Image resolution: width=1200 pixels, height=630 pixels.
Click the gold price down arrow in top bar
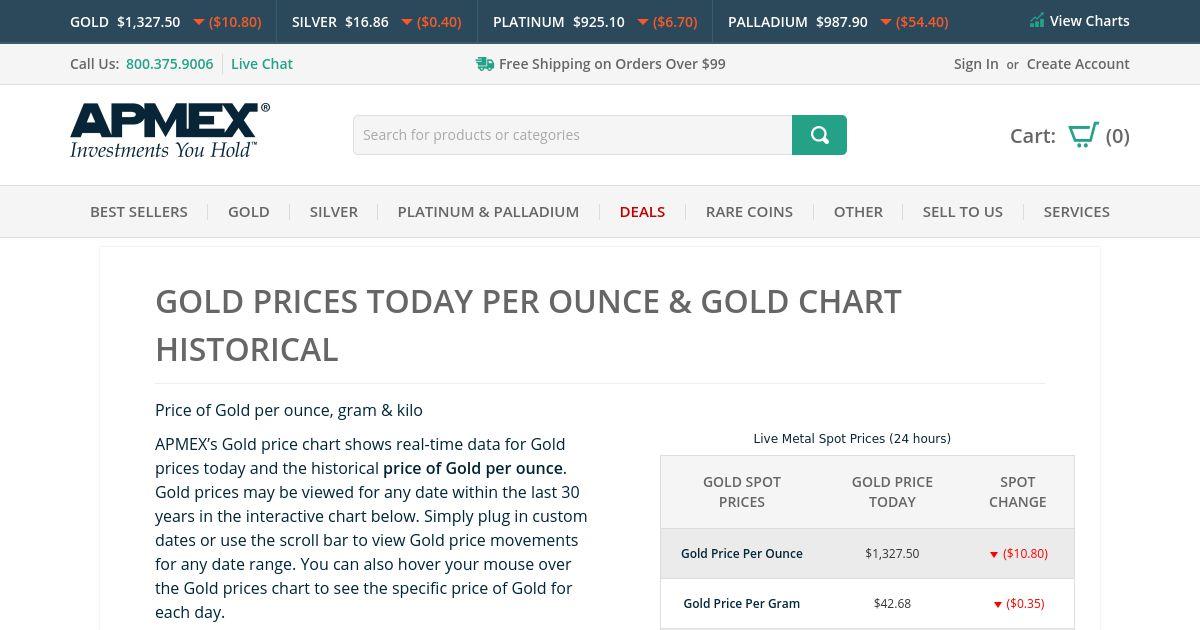(199, 22)
